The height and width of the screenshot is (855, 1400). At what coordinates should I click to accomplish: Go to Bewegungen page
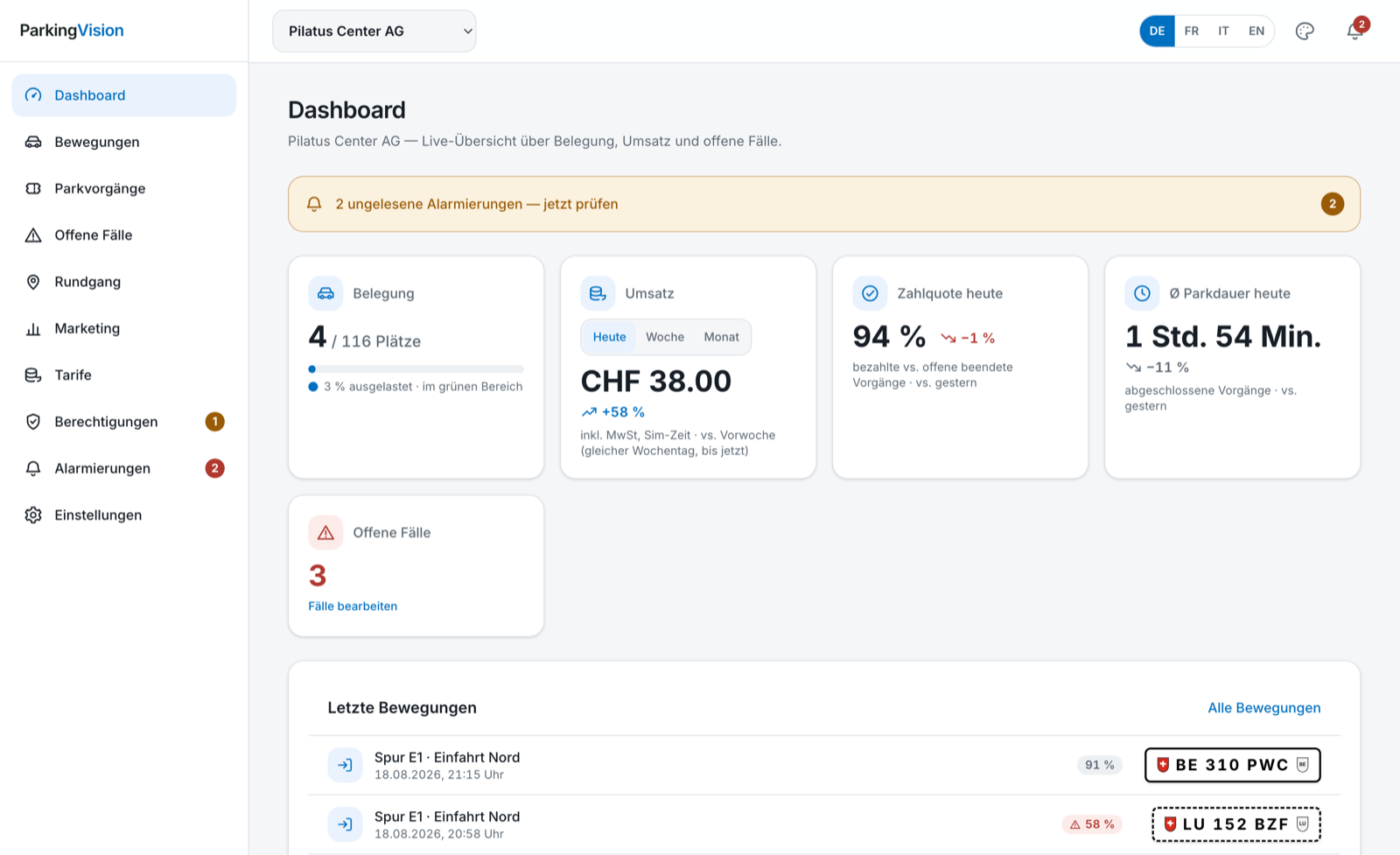[x=124, y=142]
